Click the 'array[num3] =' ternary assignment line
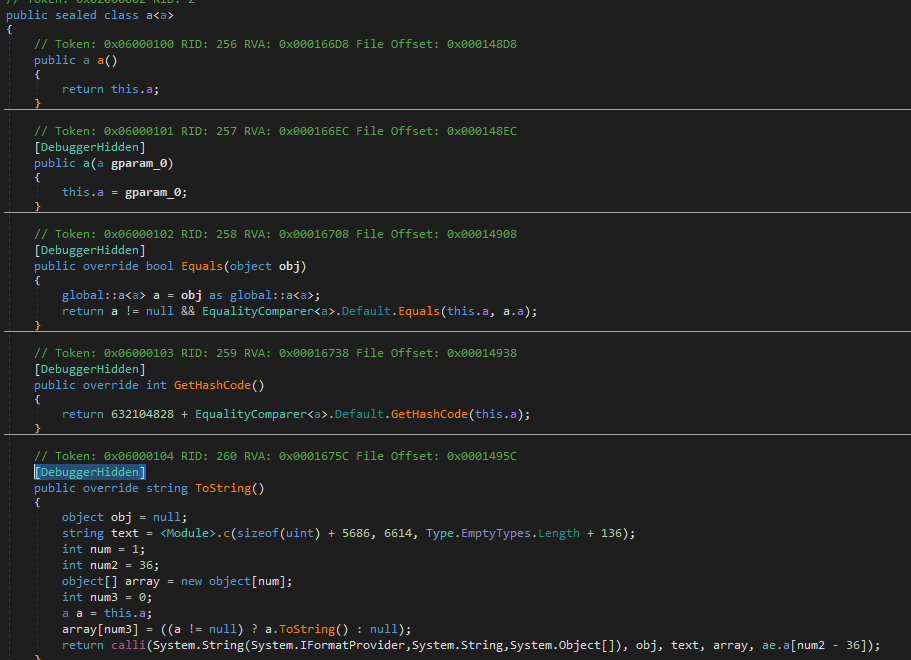The height and width of the screenshot is (660, 911). (236, 629)
